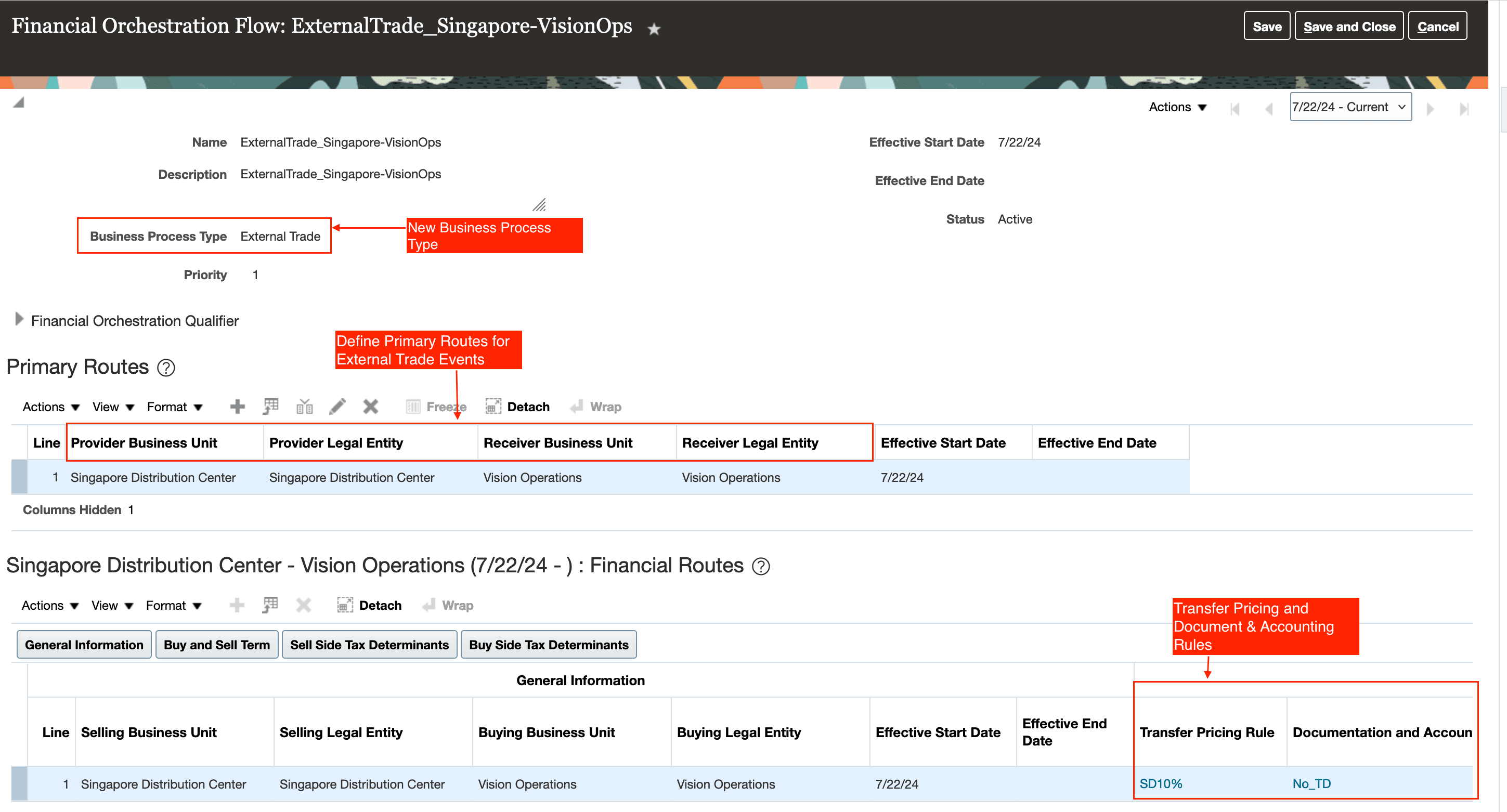Viewport: 1507px width, 812px height.
Task: Open the SD10% transfer pricing rule link
Action: [1160, 783]
